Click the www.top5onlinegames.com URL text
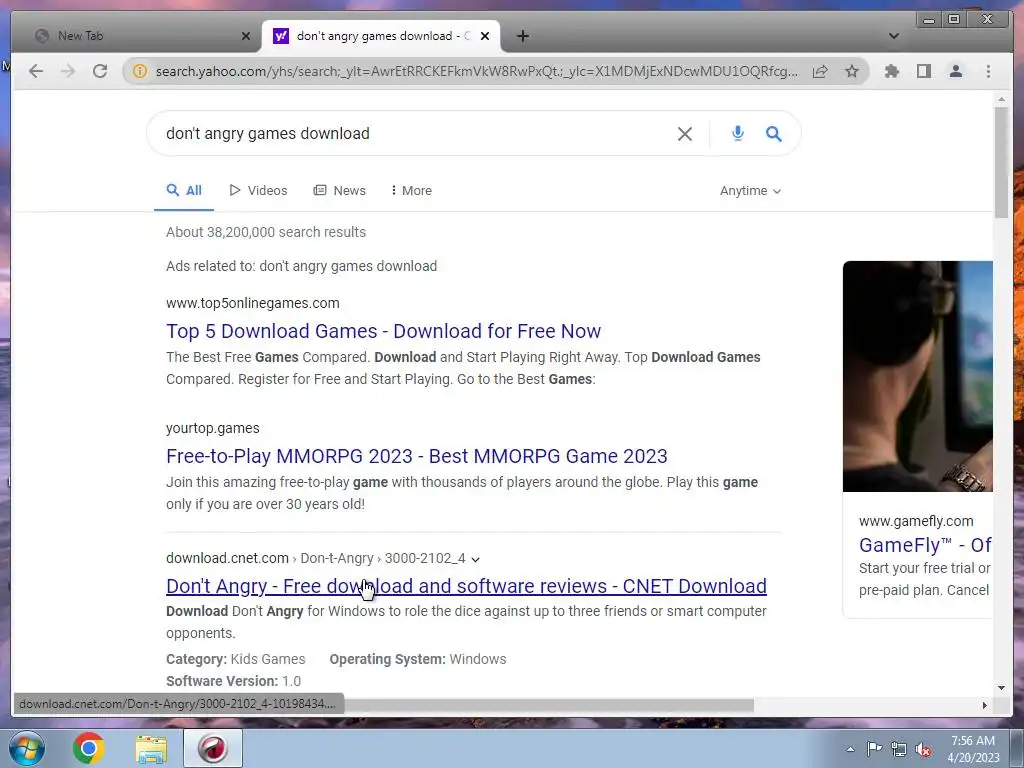Viewport: 1024px width, 768px height. [x=253, y=303]
